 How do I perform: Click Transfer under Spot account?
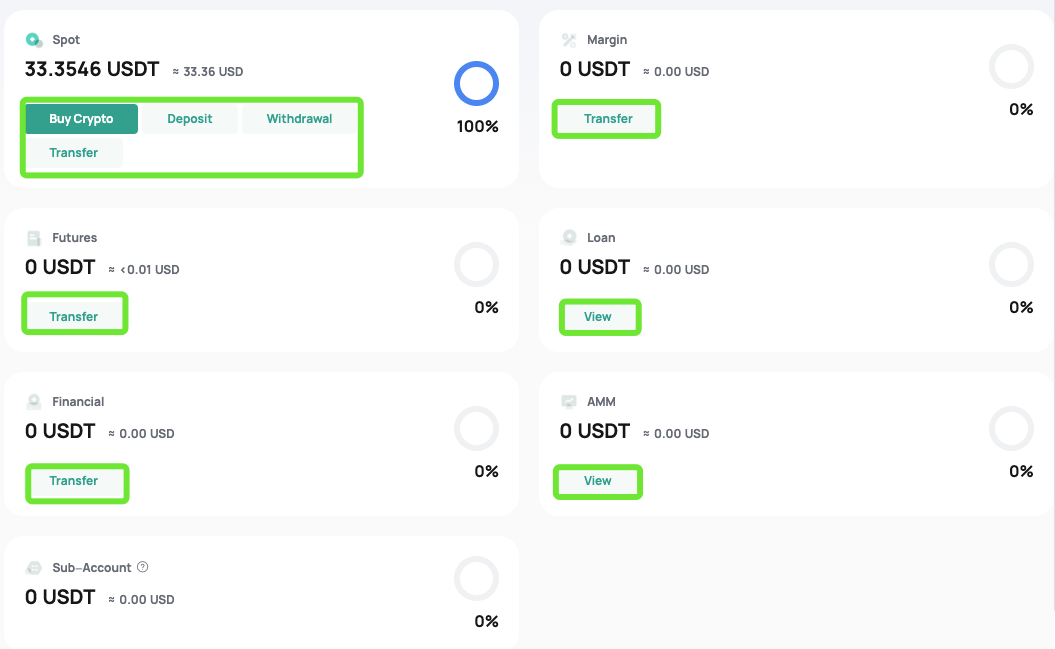point(74,153)
